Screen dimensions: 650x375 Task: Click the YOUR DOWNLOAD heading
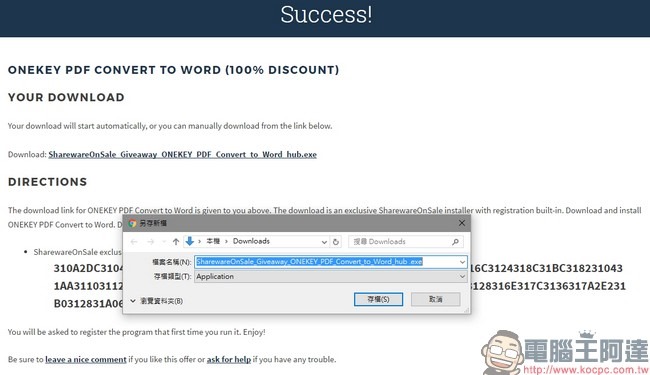coord(66,97)
